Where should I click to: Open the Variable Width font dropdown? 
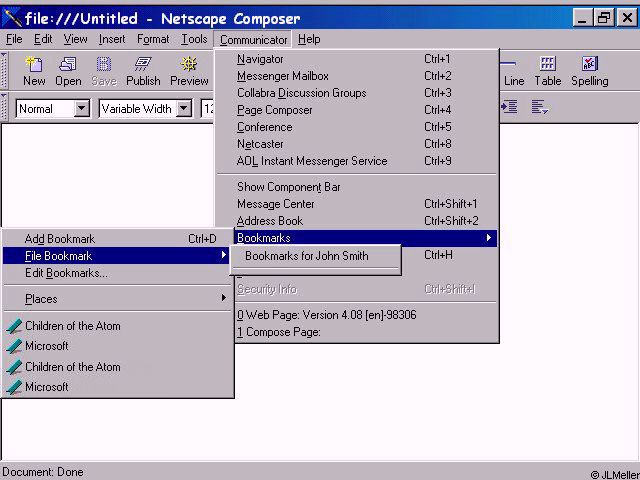pyautogui.click(x=184, y=109)
